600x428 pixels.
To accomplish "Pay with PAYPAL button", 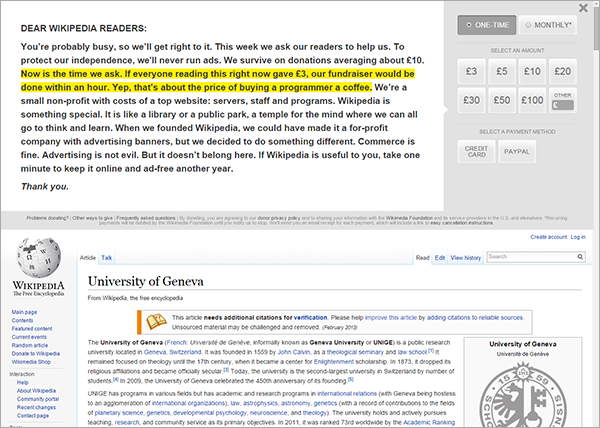I will pyautogui.click(x=517, y=151).
